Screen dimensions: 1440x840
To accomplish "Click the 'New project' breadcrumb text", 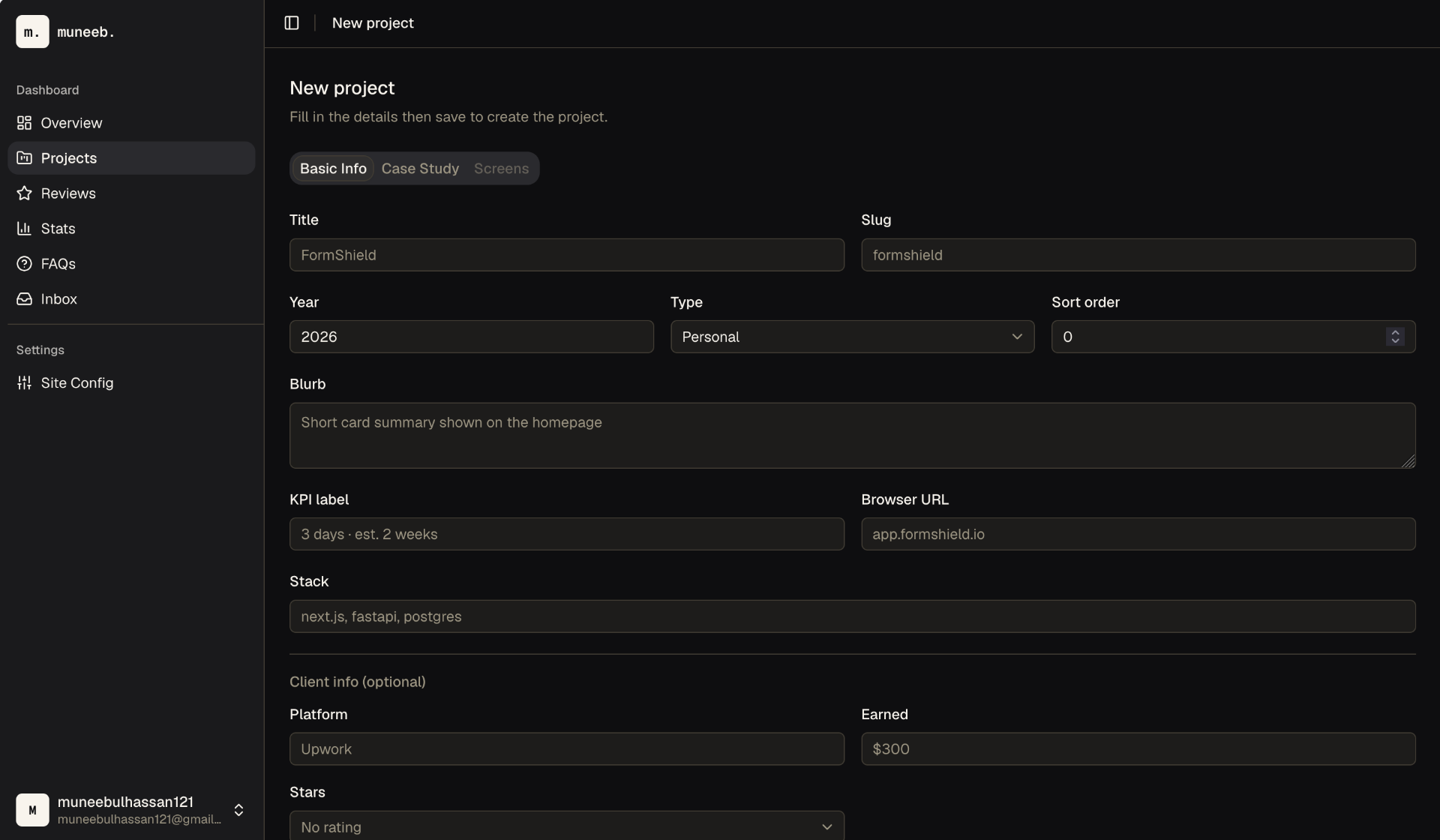I will pyautogui.click(x=373, y=23).
